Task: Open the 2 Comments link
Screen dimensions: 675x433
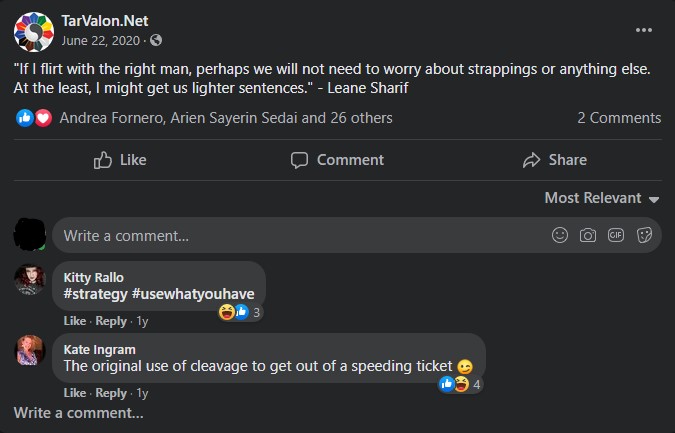Action: (x=619, y=118)
